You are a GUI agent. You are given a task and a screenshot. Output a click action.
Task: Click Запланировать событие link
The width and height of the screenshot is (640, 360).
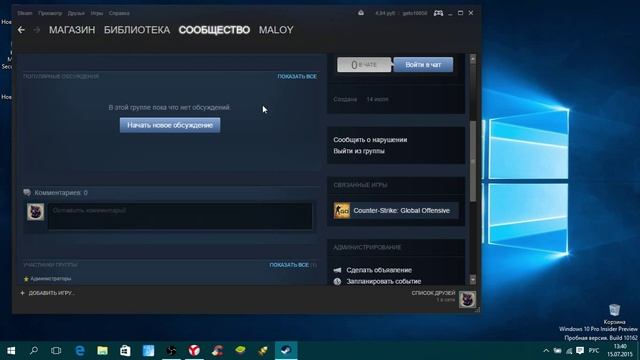tap(384, 282)
